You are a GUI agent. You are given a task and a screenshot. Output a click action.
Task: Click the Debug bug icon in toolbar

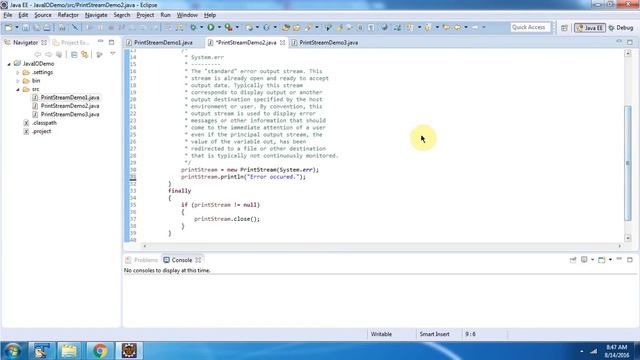tap(193, 27)
